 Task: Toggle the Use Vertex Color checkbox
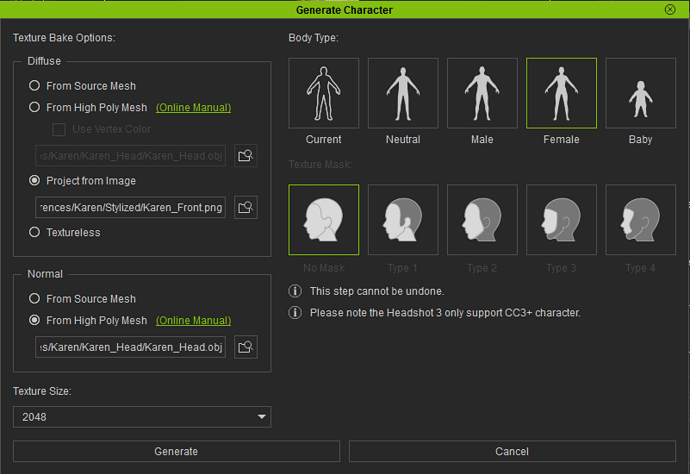tap(59, 129)
